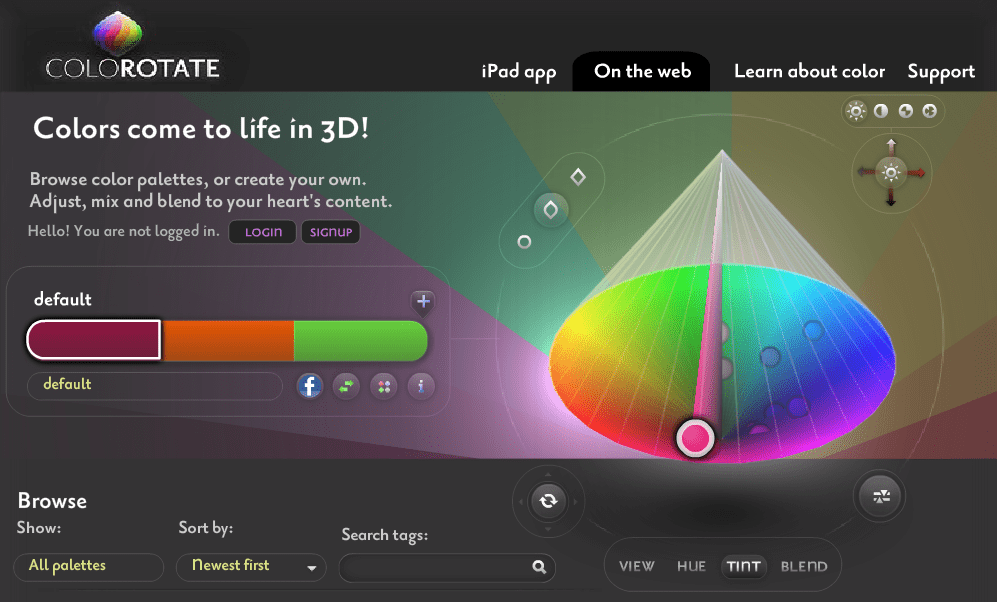Click the Facebook share icon
Image resolution: width=997 pixels, height=602 pixels.
click(x=309, y=386)
